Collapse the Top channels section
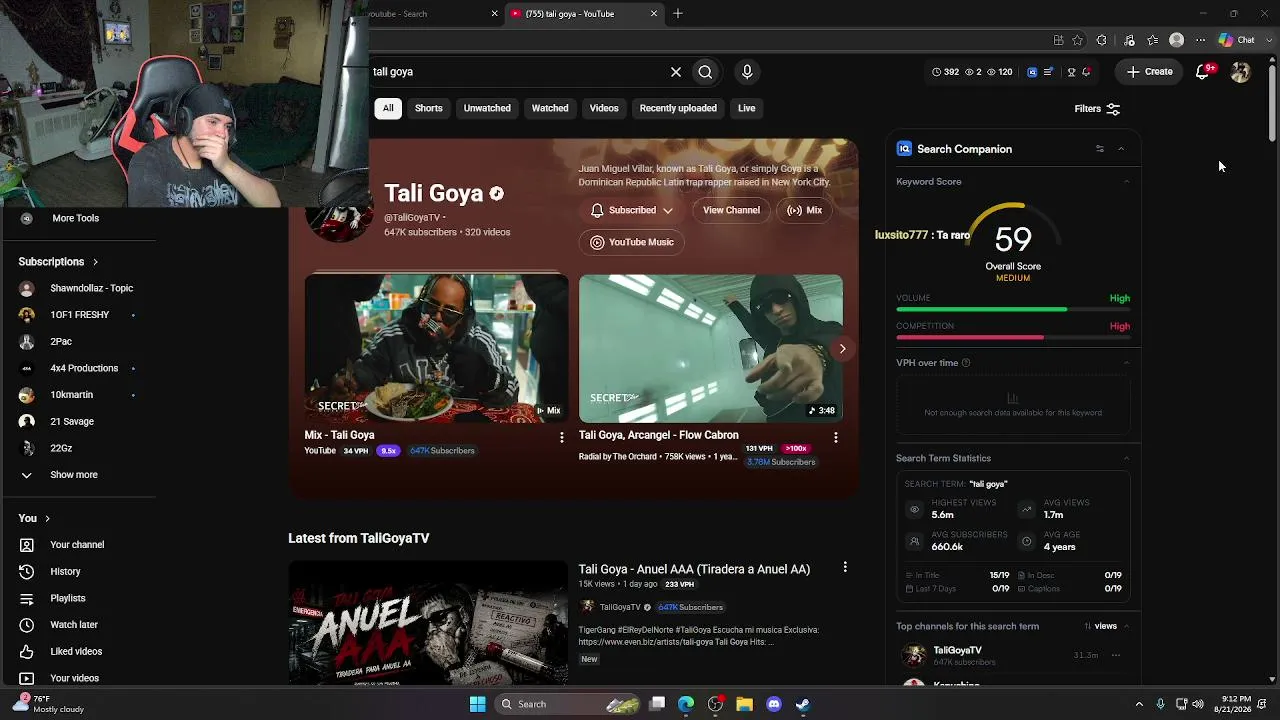 tap(1126, 626)
